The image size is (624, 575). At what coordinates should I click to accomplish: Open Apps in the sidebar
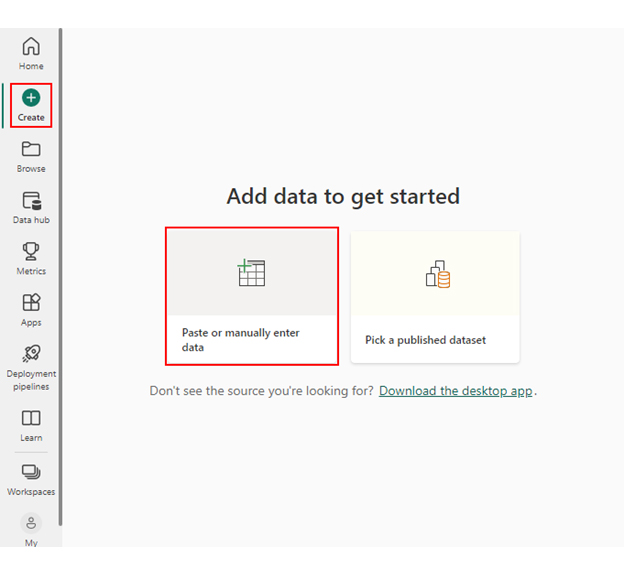[31, 310]
